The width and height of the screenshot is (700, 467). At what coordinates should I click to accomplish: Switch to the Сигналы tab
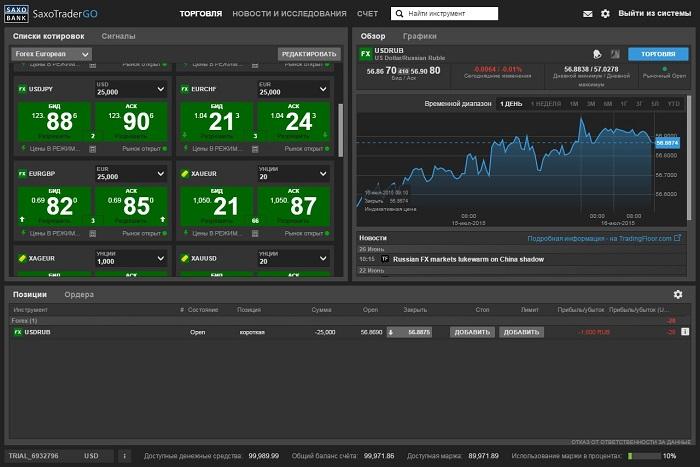118,36
